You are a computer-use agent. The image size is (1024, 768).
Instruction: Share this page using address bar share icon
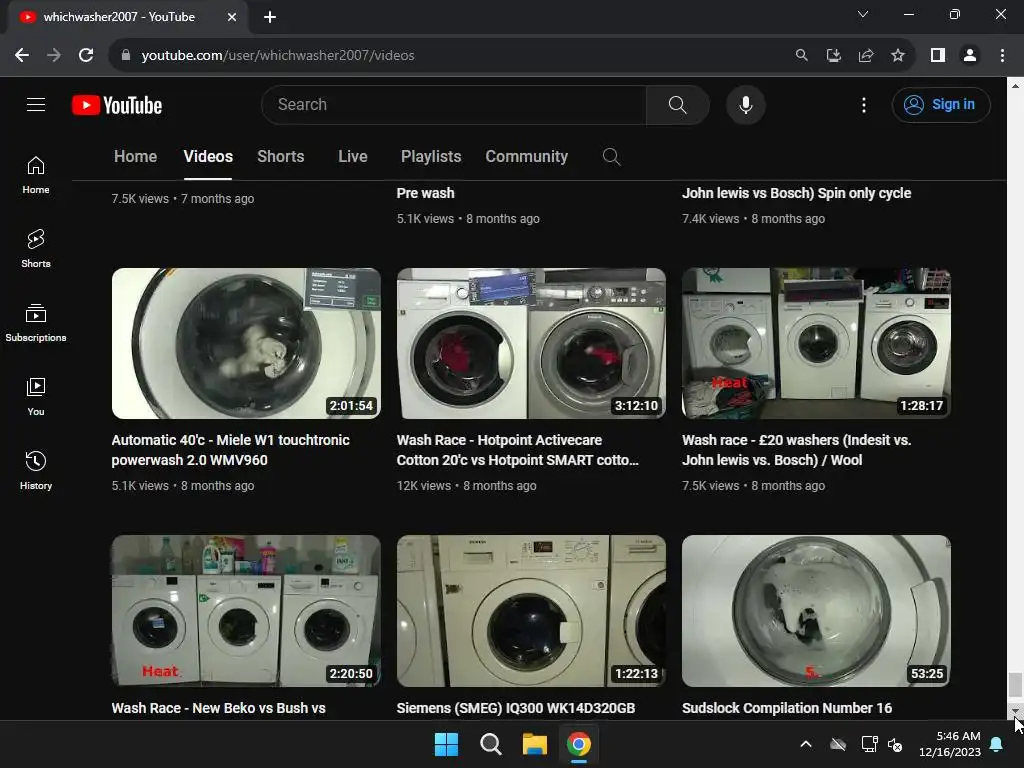coord(866,56)
